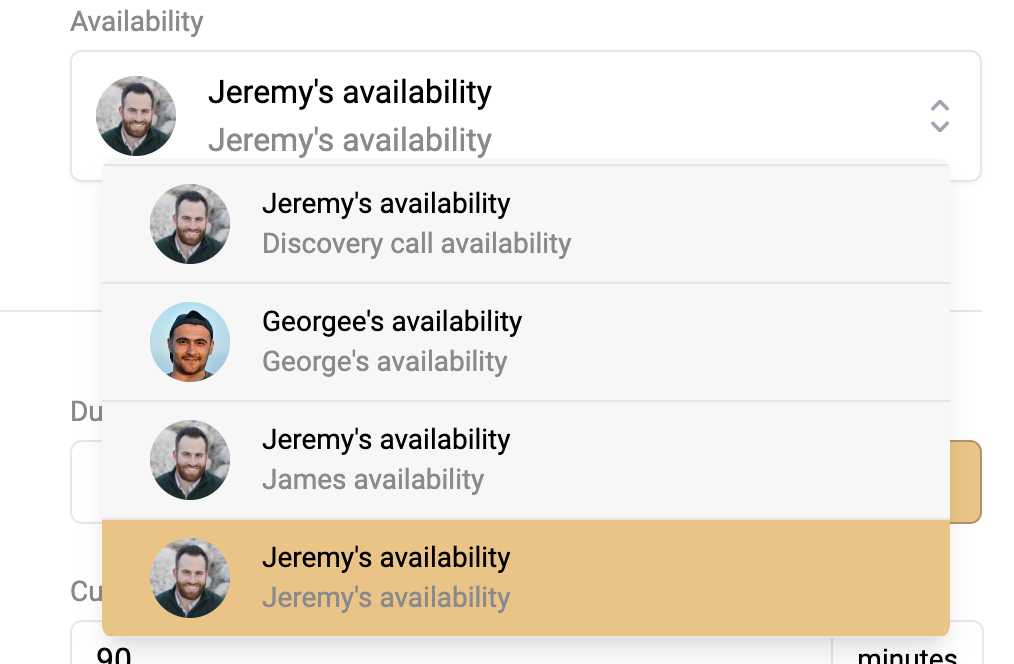Click the gray Jeremy's availability subtitle in the combo box

(350, 140)
